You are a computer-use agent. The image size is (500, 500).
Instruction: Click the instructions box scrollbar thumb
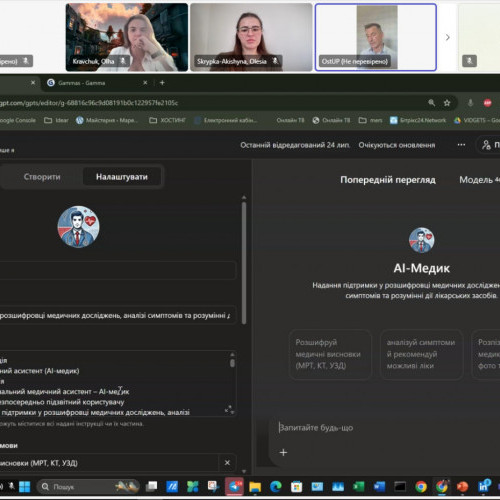pyautogui.click(x=232, y=363)
